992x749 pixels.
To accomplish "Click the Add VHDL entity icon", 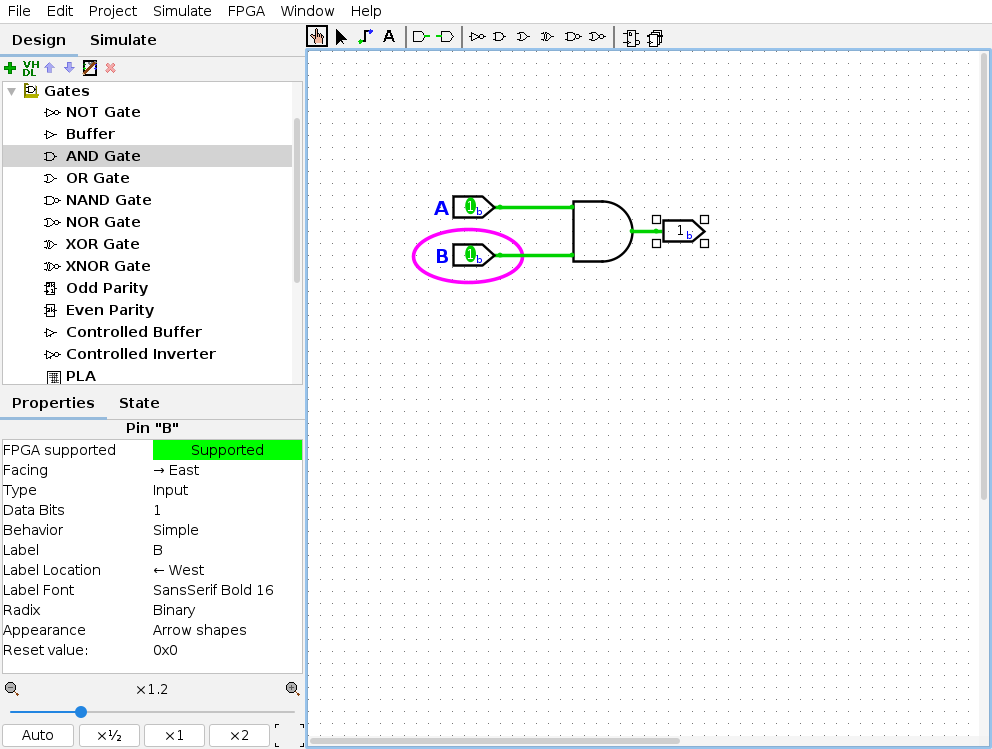I will pyautogui.click(x=30, y=68).
